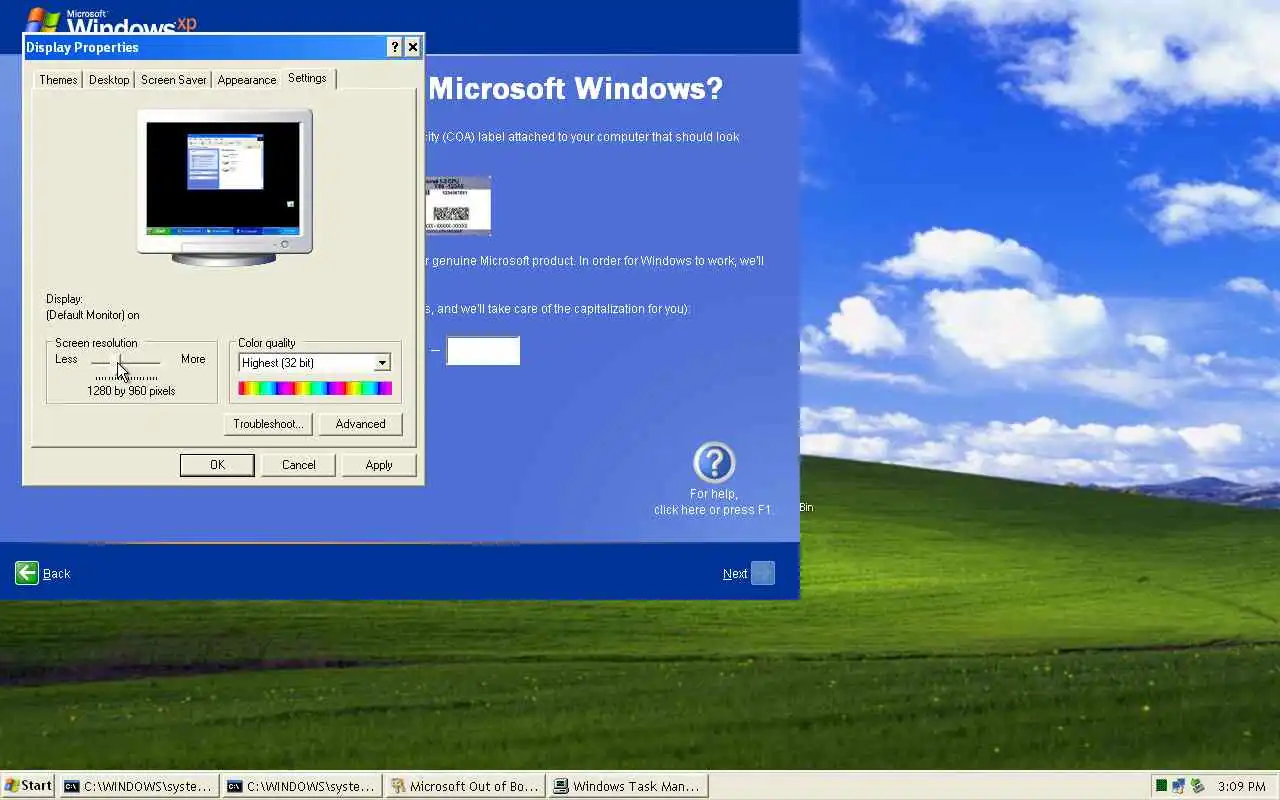
Task: Open the Color quality dropdown
Action: (x=315, y=363)
